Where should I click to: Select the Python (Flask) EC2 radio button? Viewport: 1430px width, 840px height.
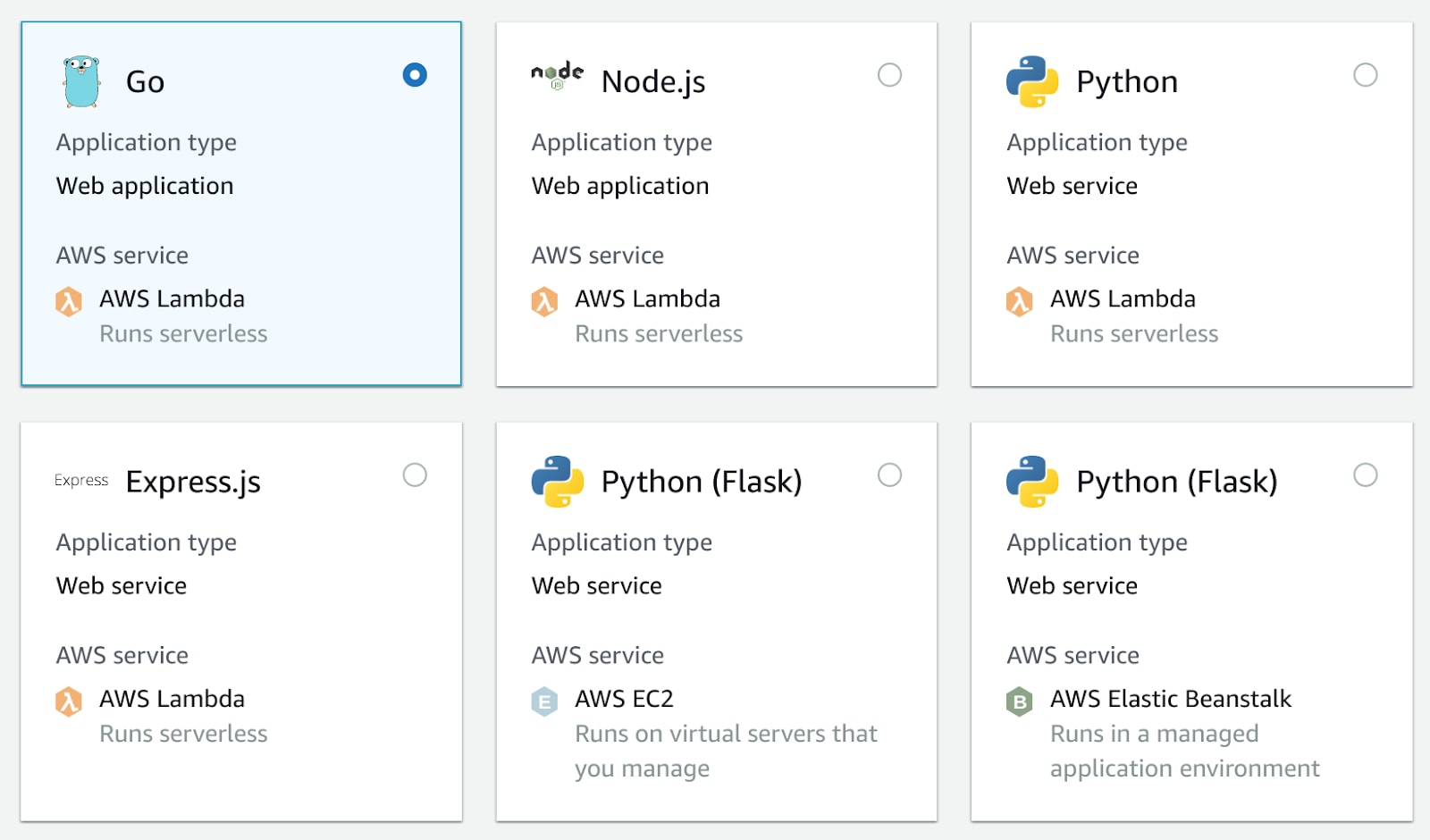[x=889, y=475]
